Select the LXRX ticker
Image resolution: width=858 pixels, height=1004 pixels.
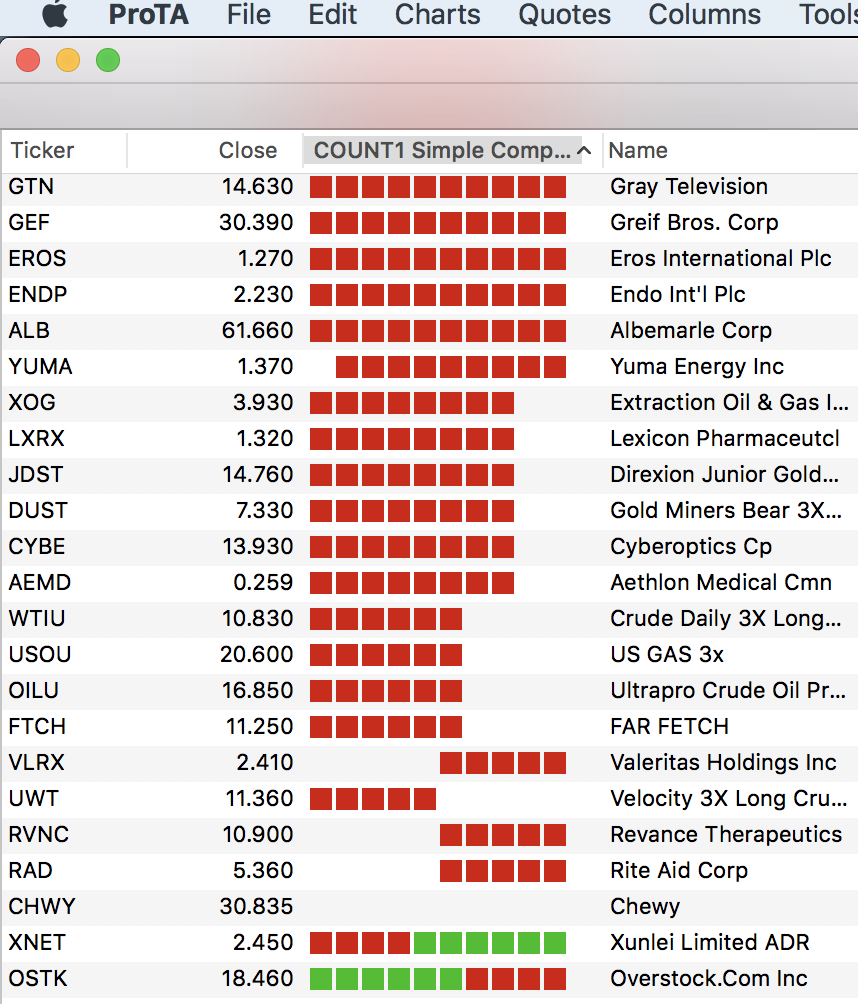click(36, 438)
